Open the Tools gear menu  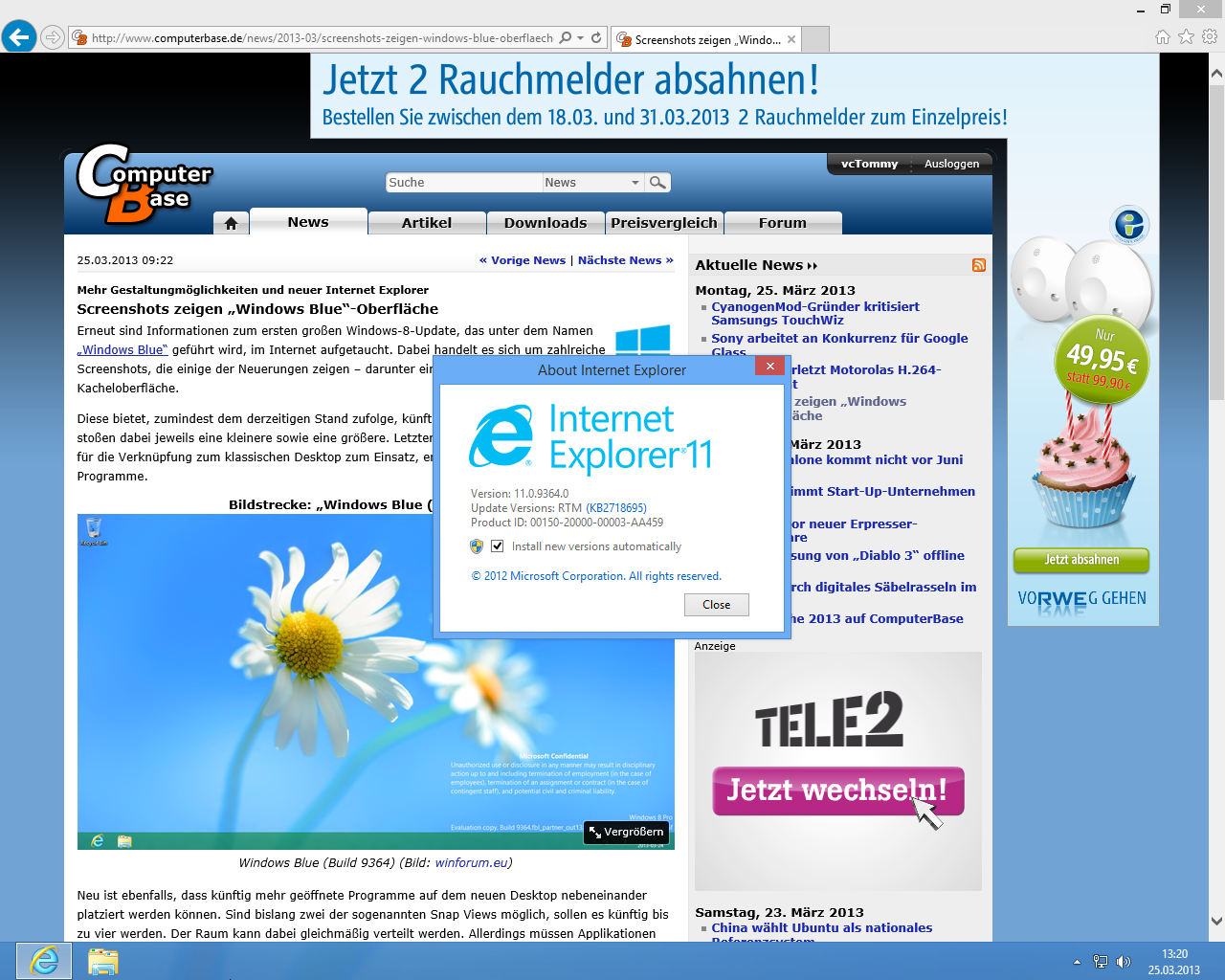(x=1210, y=37)
